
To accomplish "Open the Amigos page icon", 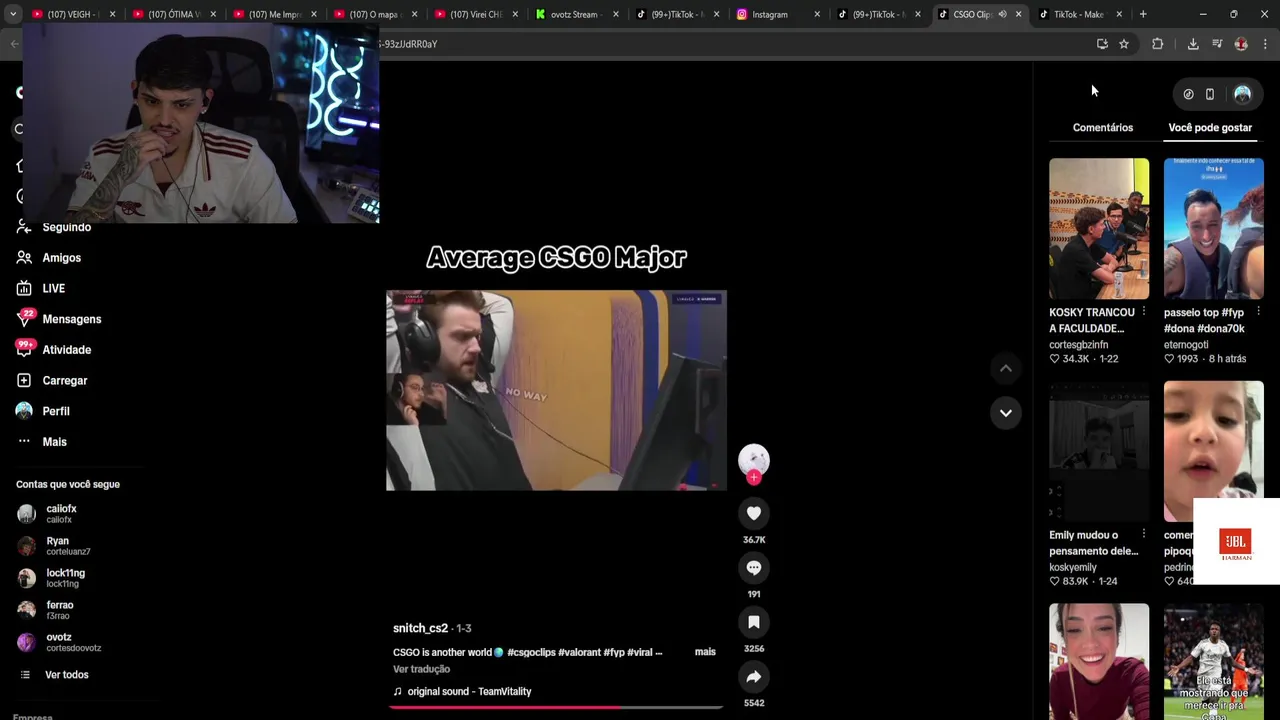I will pos(24,258).
